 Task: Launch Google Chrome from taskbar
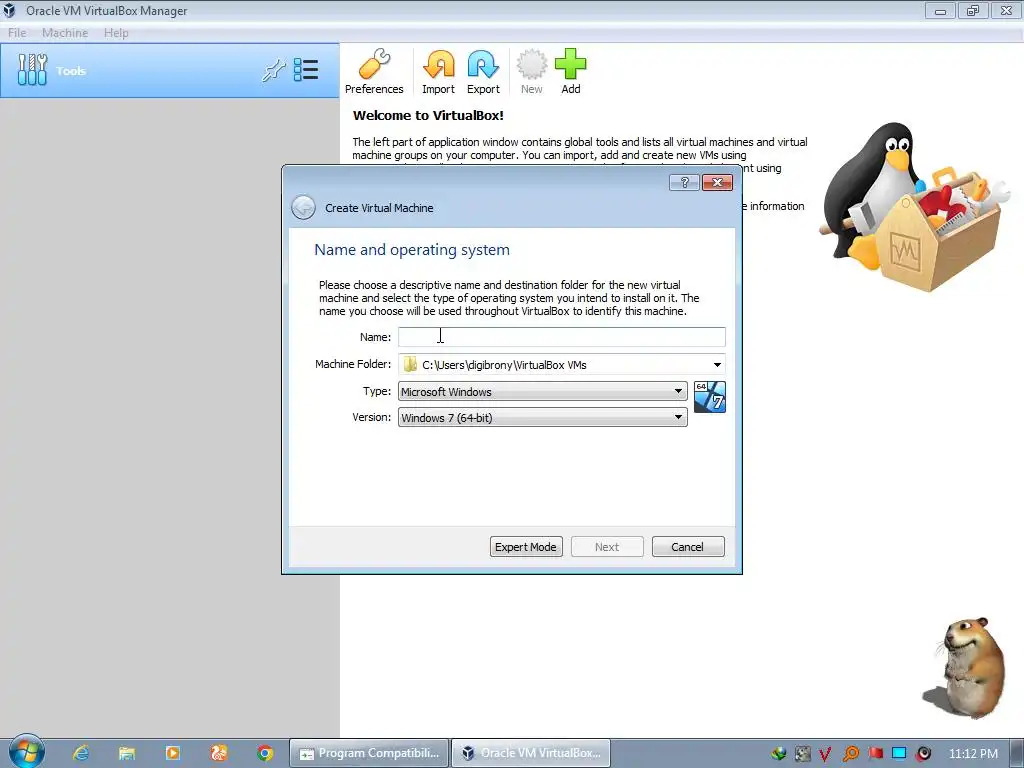264,753
